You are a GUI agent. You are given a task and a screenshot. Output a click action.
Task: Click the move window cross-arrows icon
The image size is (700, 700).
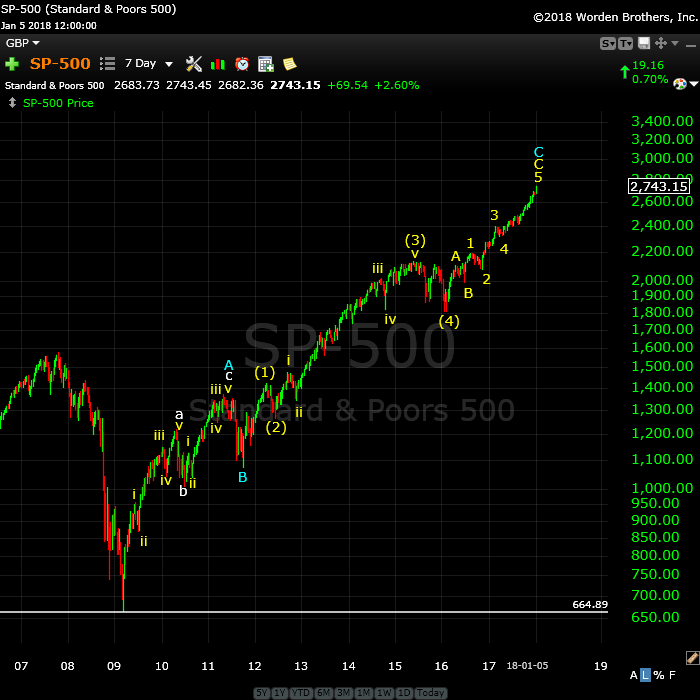660,43
